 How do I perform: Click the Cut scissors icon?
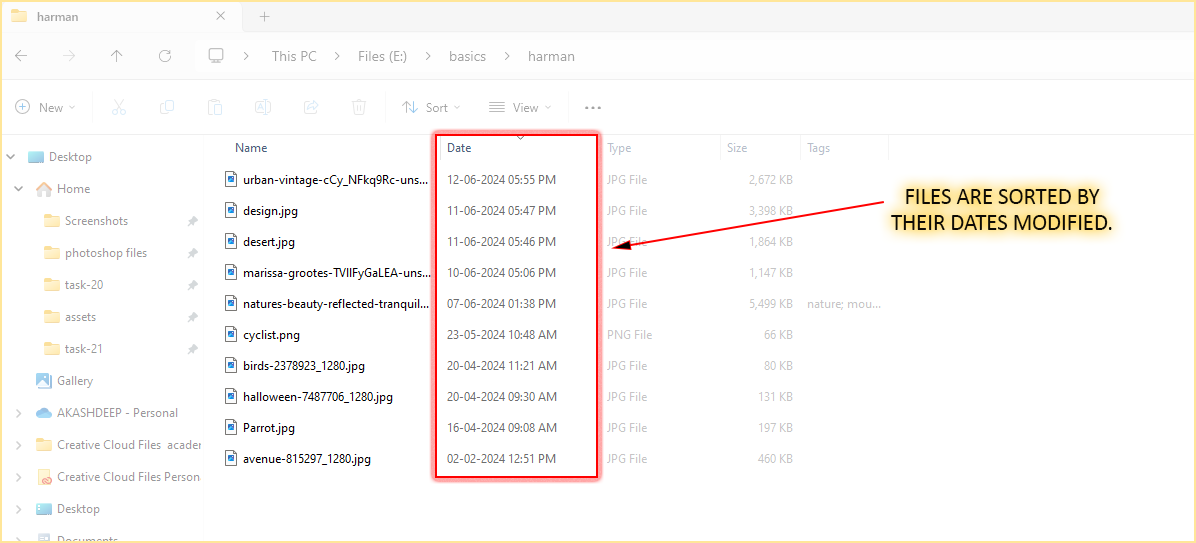[x=118, y=107]
